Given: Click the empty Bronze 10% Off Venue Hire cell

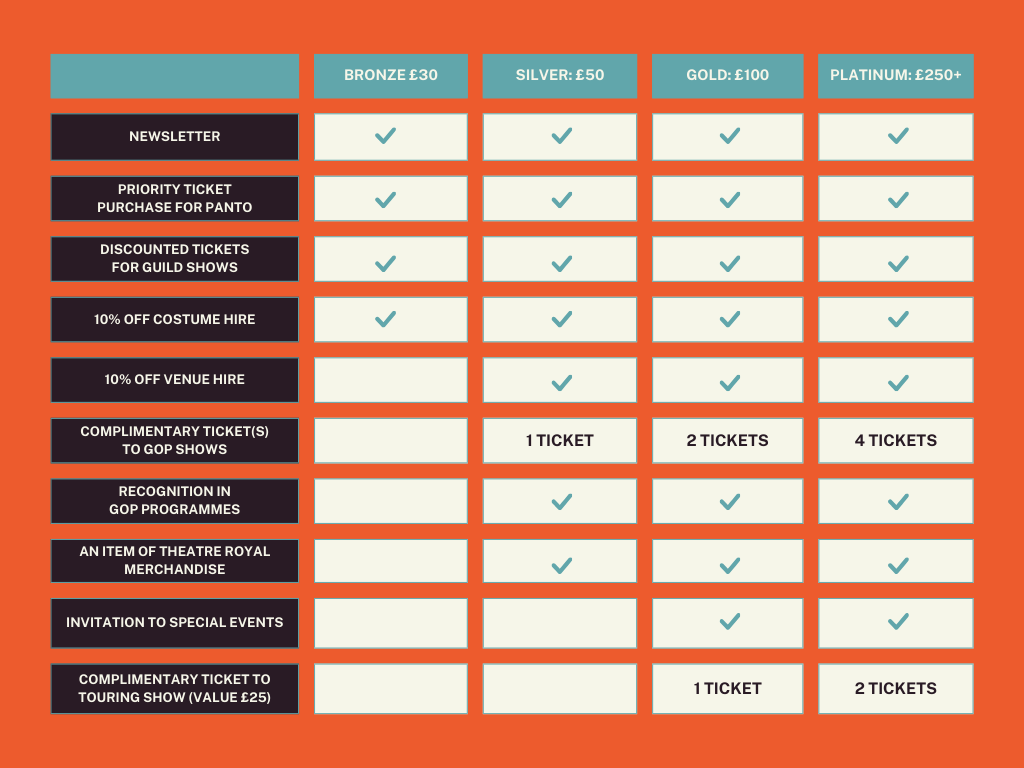Looking at the screenshot, I should [391, 380].
